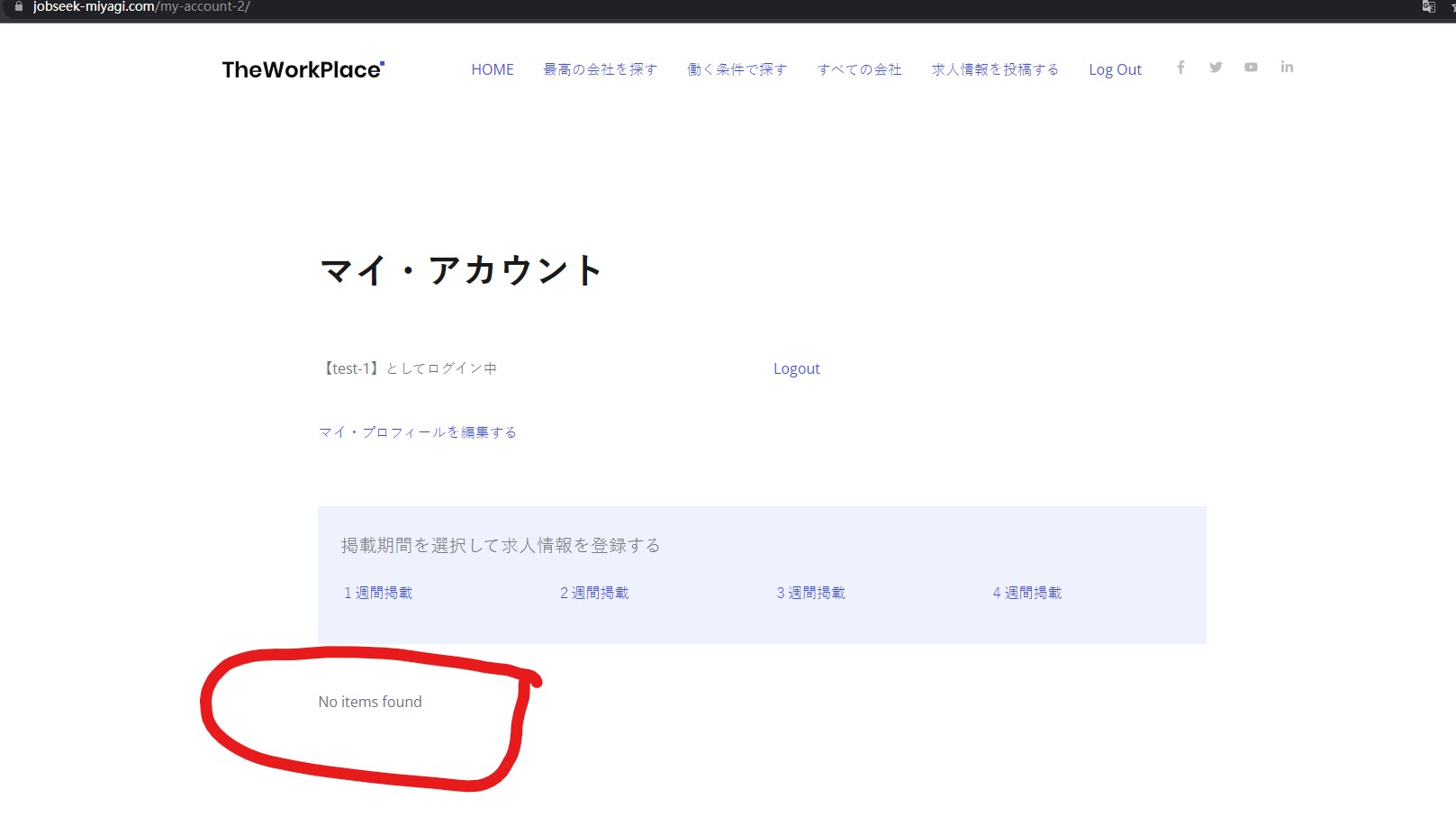Screen dimensions: 1456x826
Task: Select Log Out in the navigation bar
Action: [1115, 70]
